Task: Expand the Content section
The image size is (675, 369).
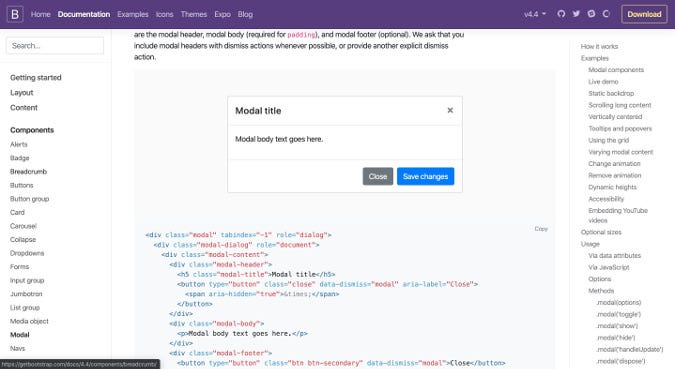Action: [24, 108]
